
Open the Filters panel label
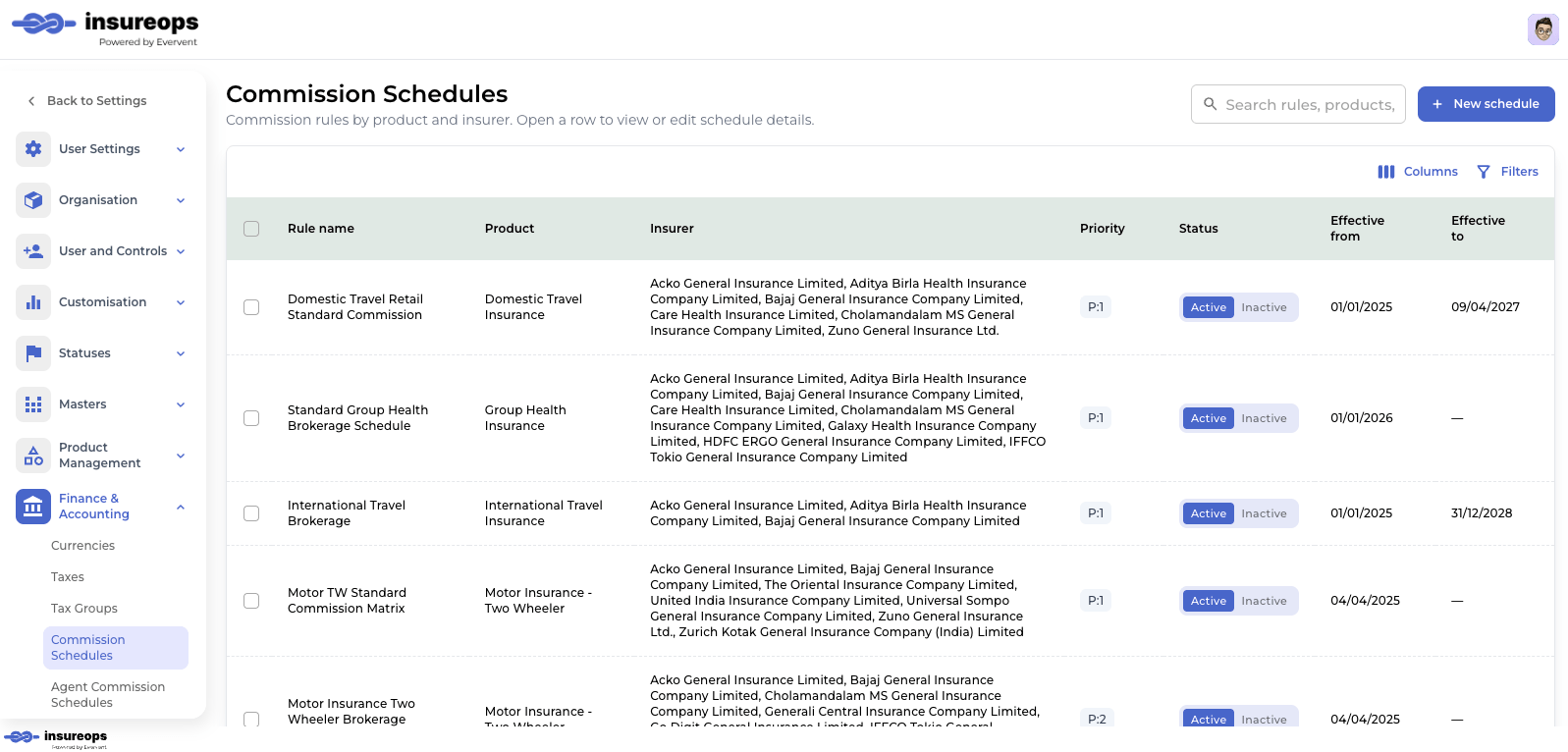tap(1519, 172)
